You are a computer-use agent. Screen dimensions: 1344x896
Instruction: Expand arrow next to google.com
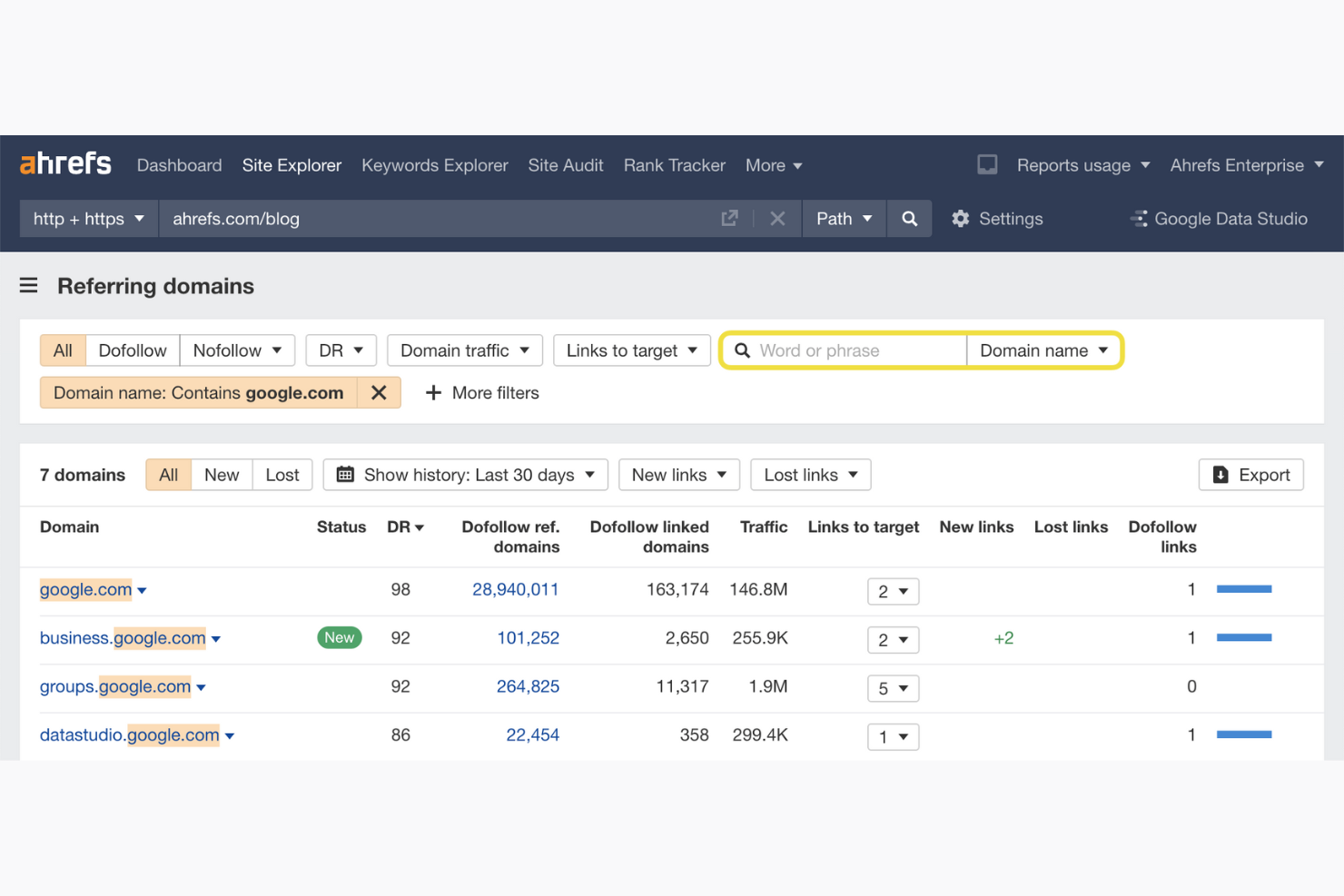point(142,591)
